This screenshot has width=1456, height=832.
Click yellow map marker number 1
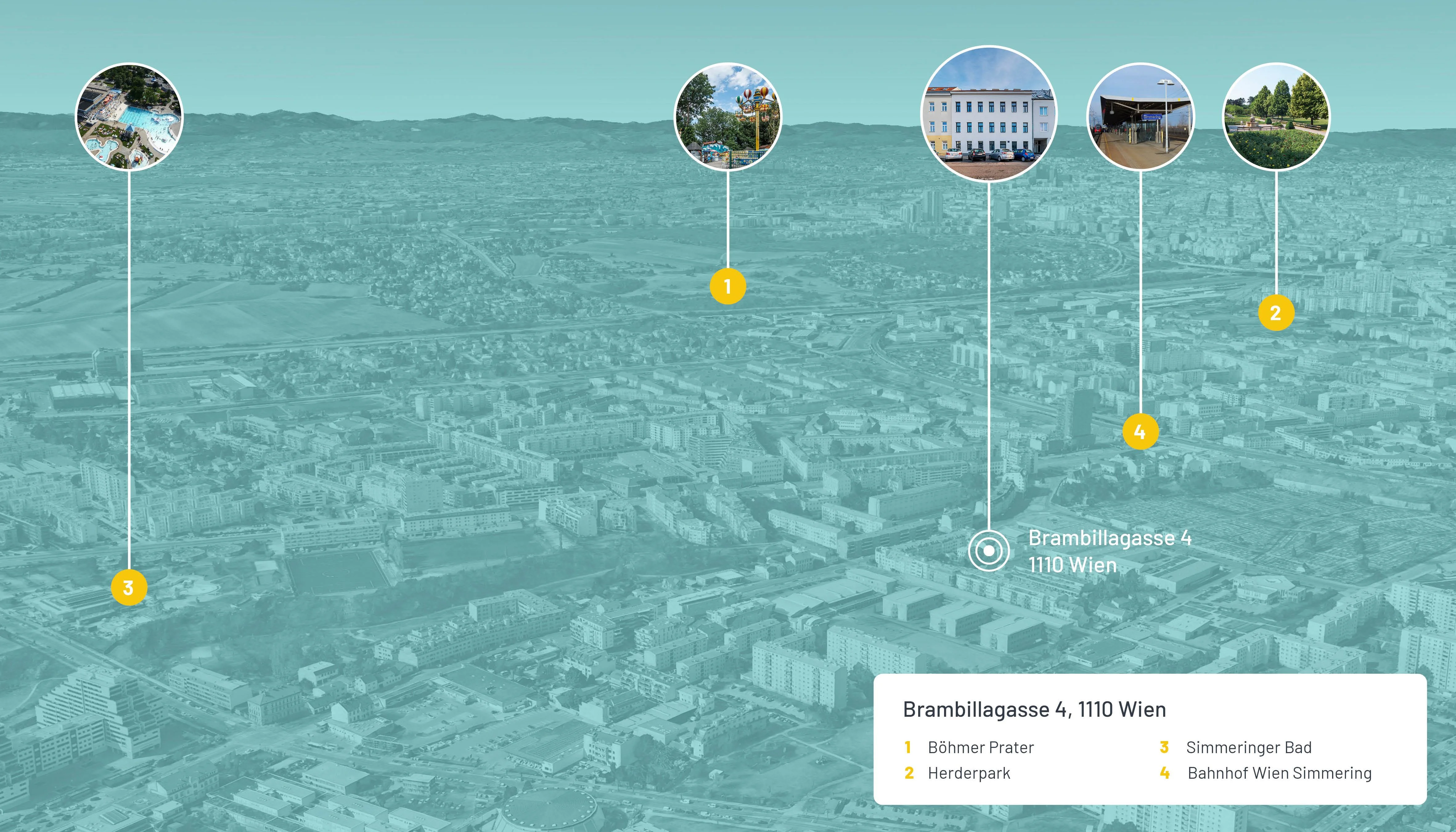point(727,286)
